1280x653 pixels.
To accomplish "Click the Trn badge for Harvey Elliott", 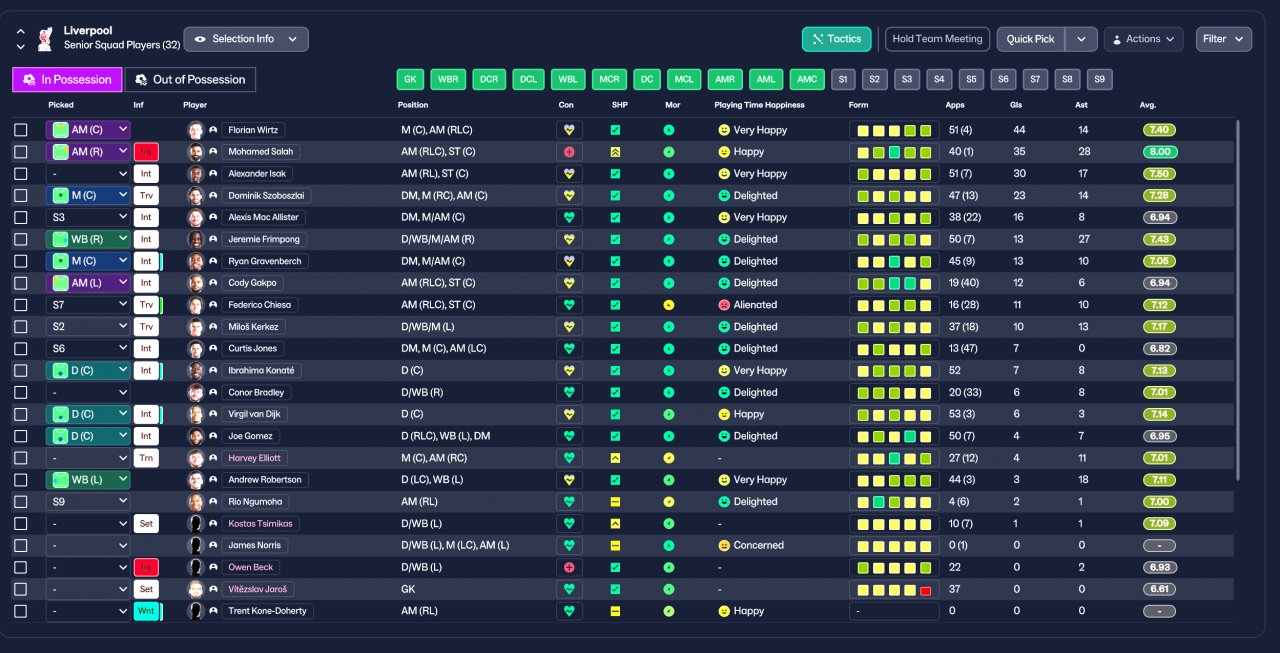I will [x=146, y=458].
